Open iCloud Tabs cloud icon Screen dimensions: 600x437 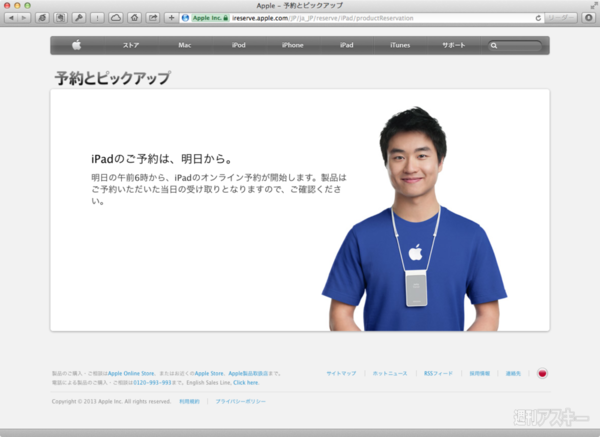tap(116, 18)
